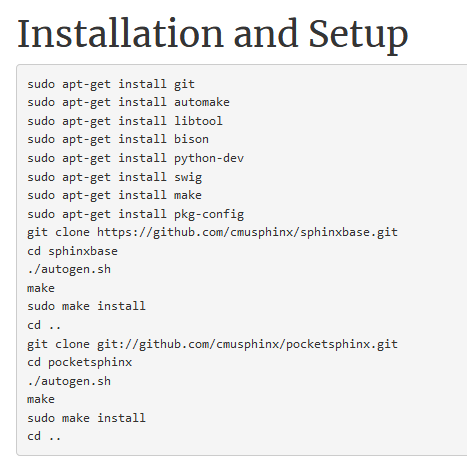Image resolution: width=467 pixels, height=465 pixels.
Task: Click the 'cd pocketsphinx' line
Action: coord(79,362)
